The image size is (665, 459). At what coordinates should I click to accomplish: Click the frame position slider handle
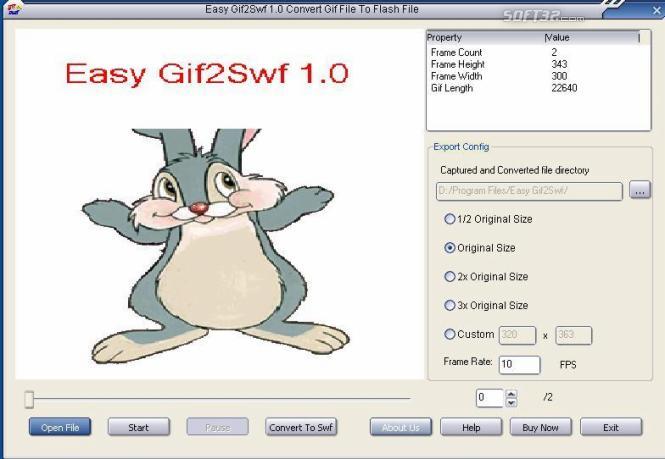(29, 399)
